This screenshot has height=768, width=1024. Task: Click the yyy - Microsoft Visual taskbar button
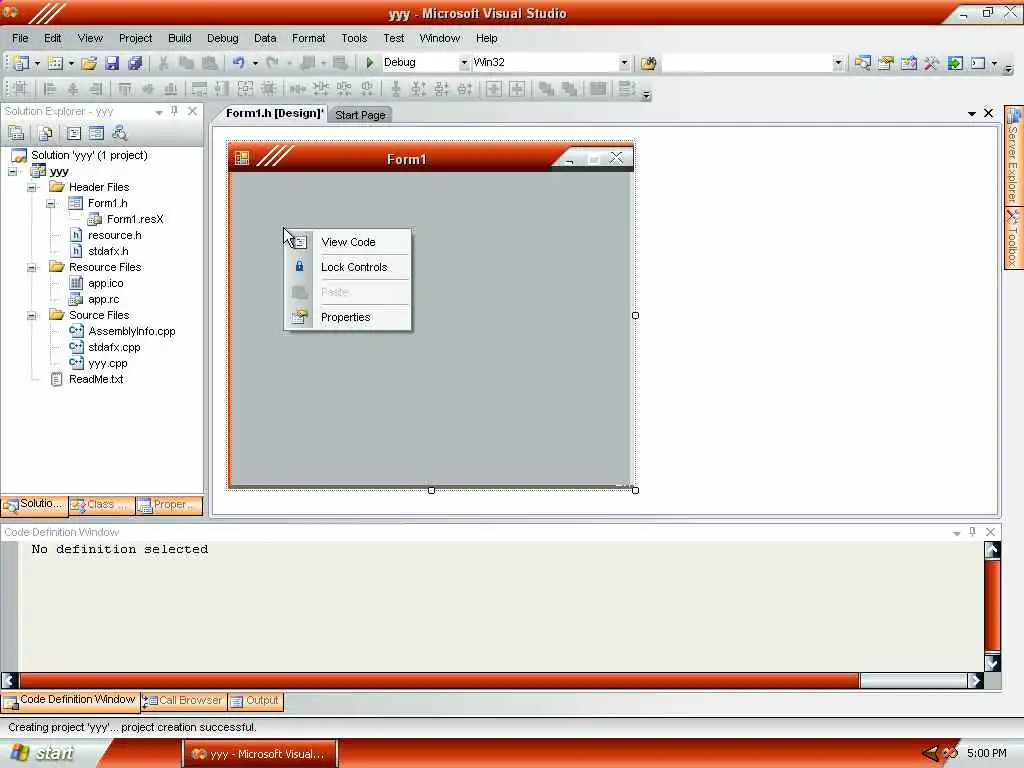click(259, 754)
